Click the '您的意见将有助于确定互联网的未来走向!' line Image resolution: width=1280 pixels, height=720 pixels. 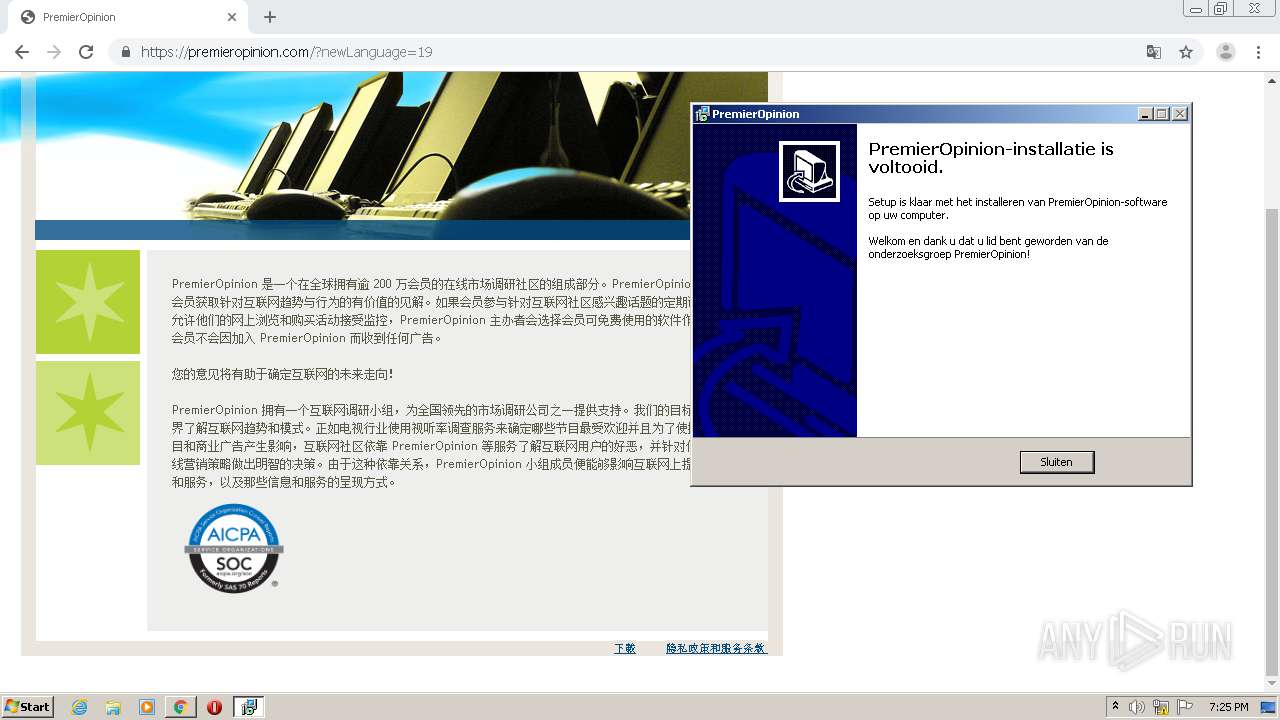[283, 374]
